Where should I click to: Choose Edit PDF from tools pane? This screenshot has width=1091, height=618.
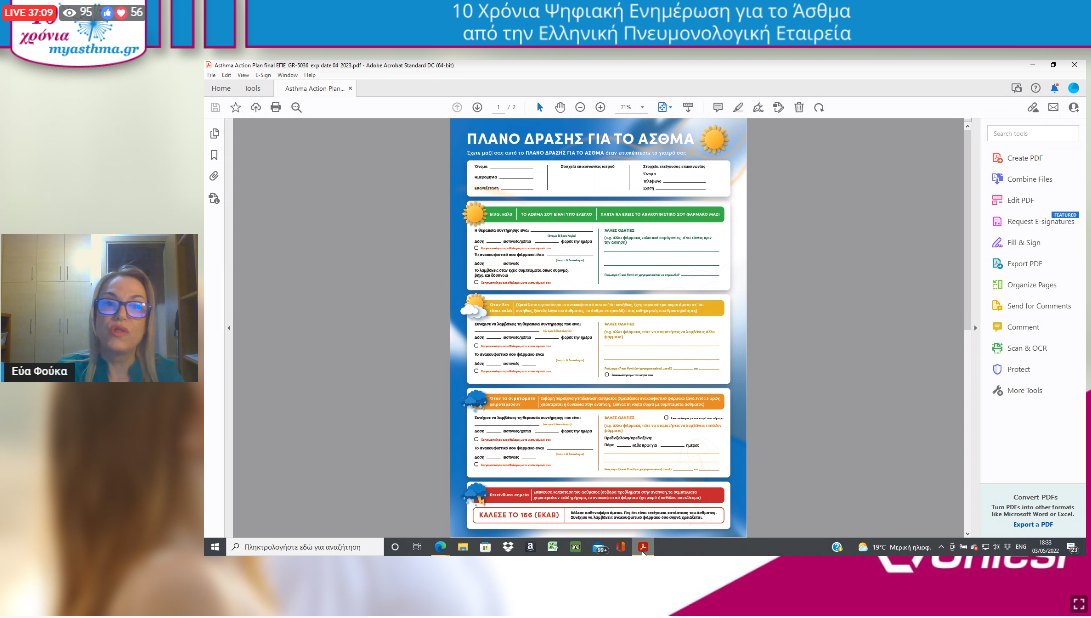click(x=1020, y=200)
